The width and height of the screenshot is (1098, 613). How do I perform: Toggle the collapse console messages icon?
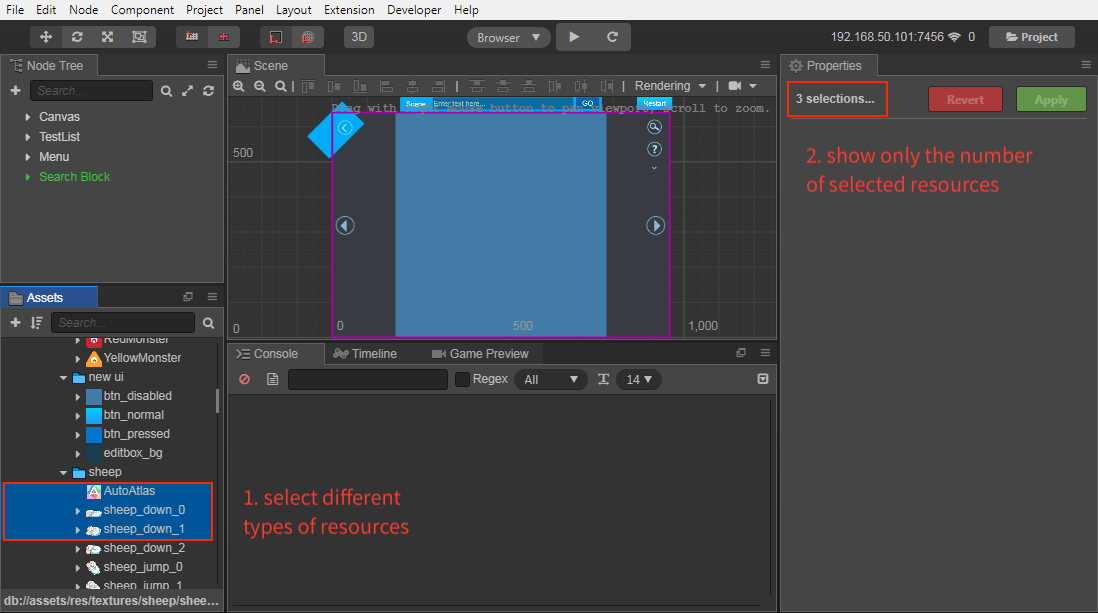pos(763,380)
